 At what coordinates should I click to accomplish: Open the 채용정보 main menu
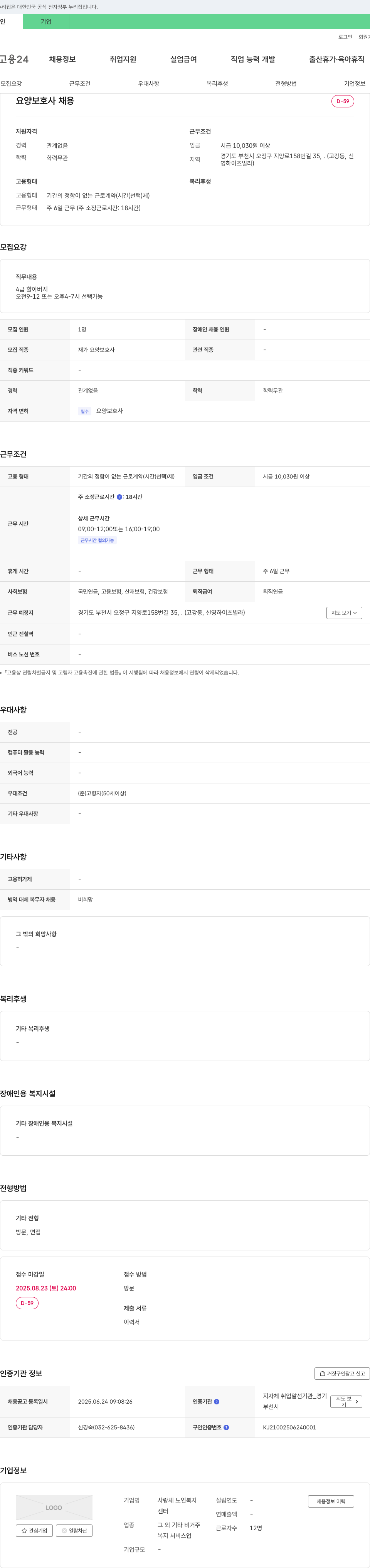[62, 59]
